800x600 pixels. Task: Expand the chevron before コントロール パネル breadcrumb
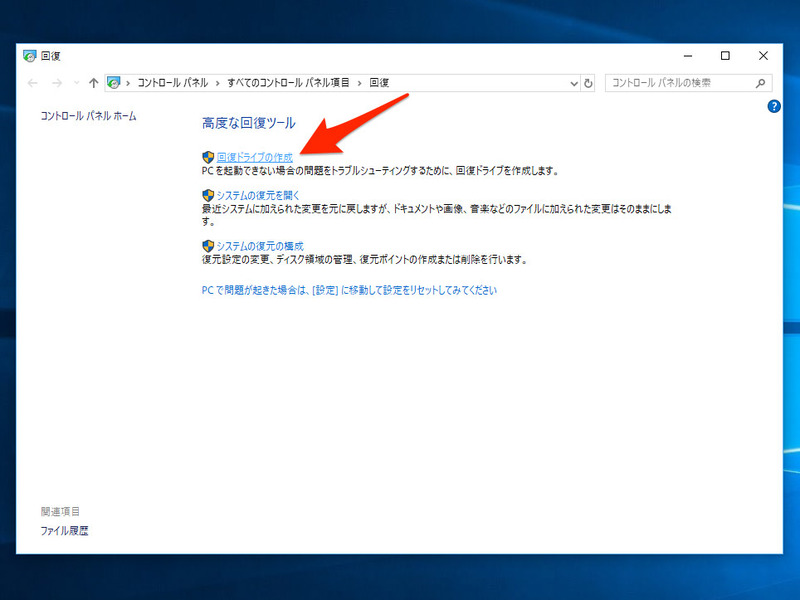click(128, 83)
